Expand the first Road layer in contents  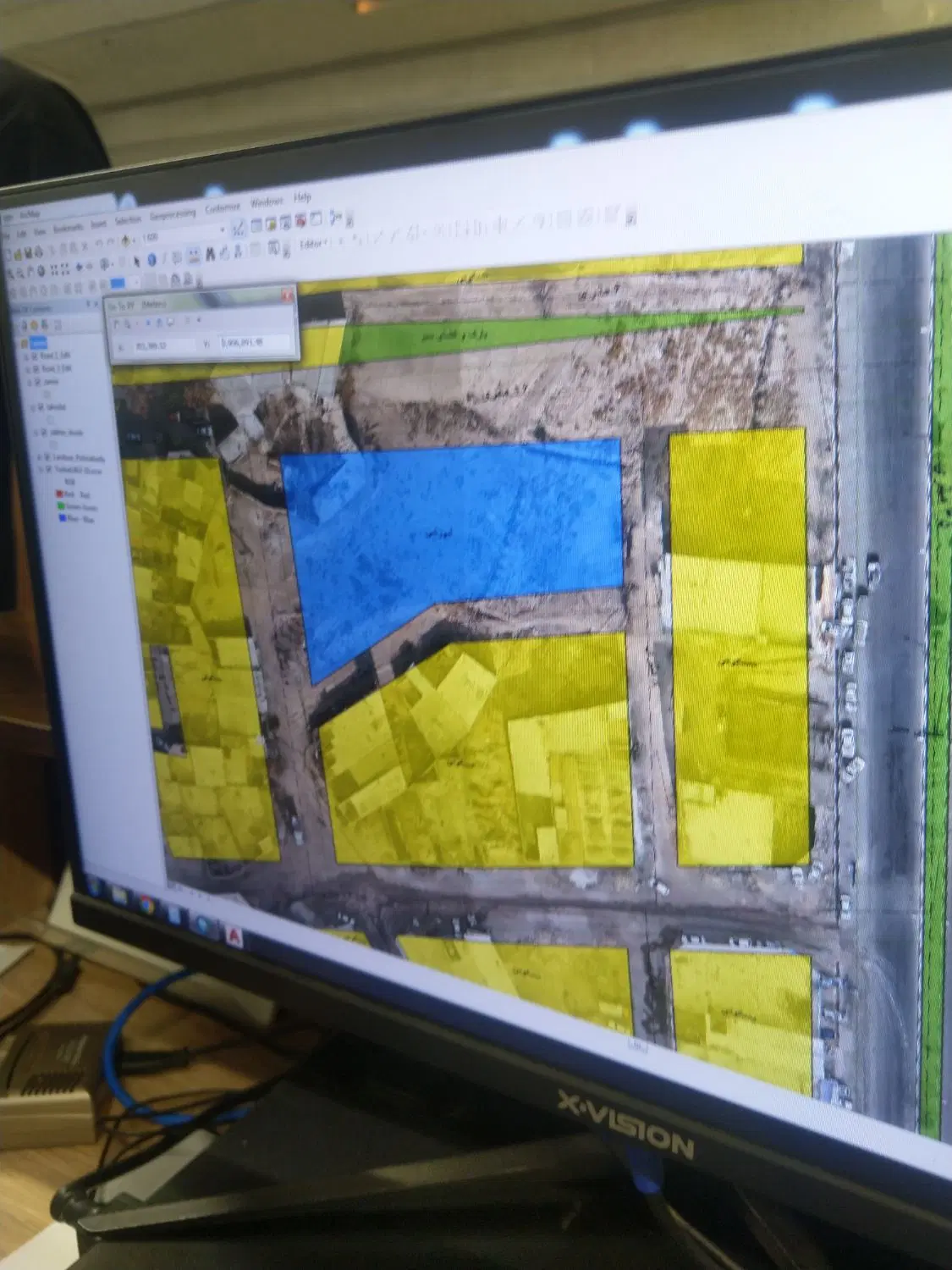coord(26,358)
